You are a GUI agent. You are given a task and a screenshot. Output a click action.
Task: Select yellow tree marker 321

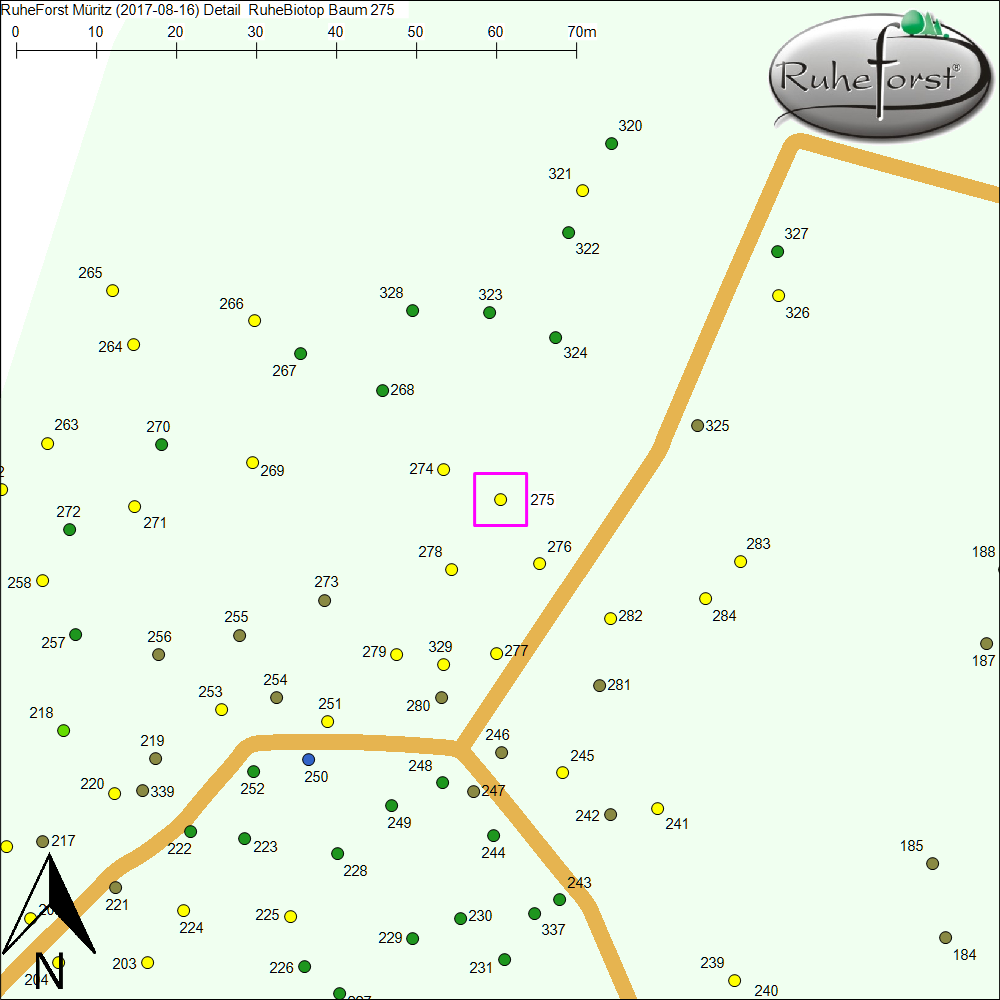(x=583, y=191)
